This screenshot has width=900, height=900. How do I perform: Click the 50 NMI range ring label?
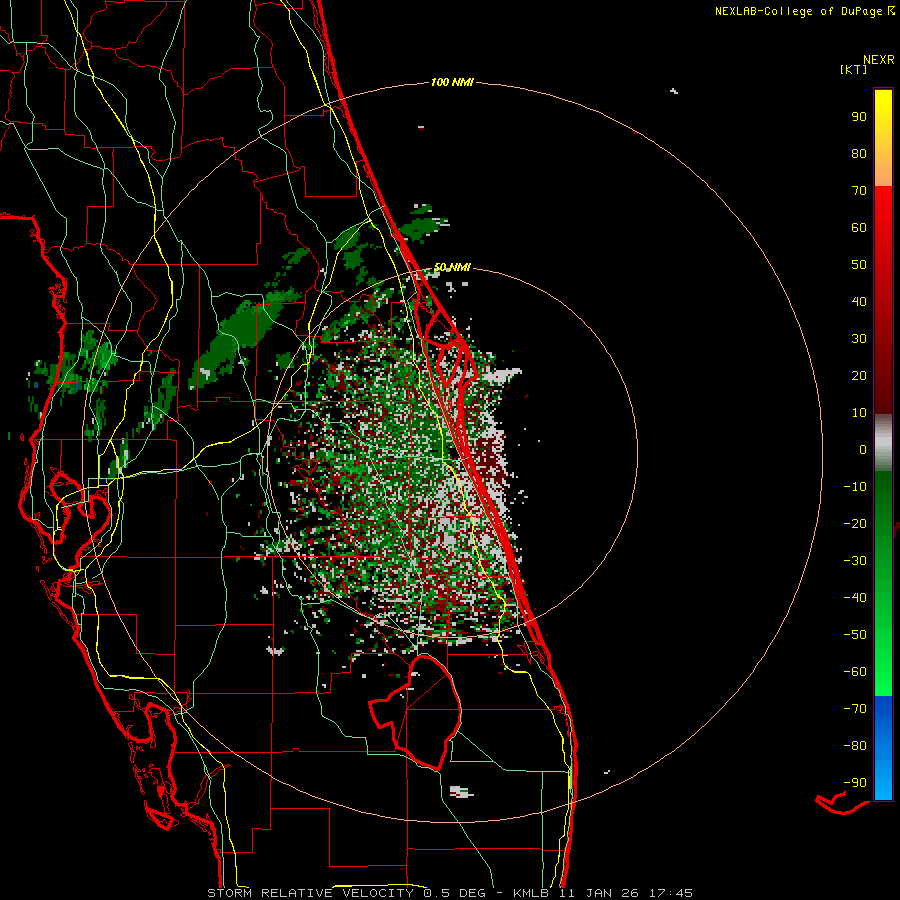(x=452, y=267)
